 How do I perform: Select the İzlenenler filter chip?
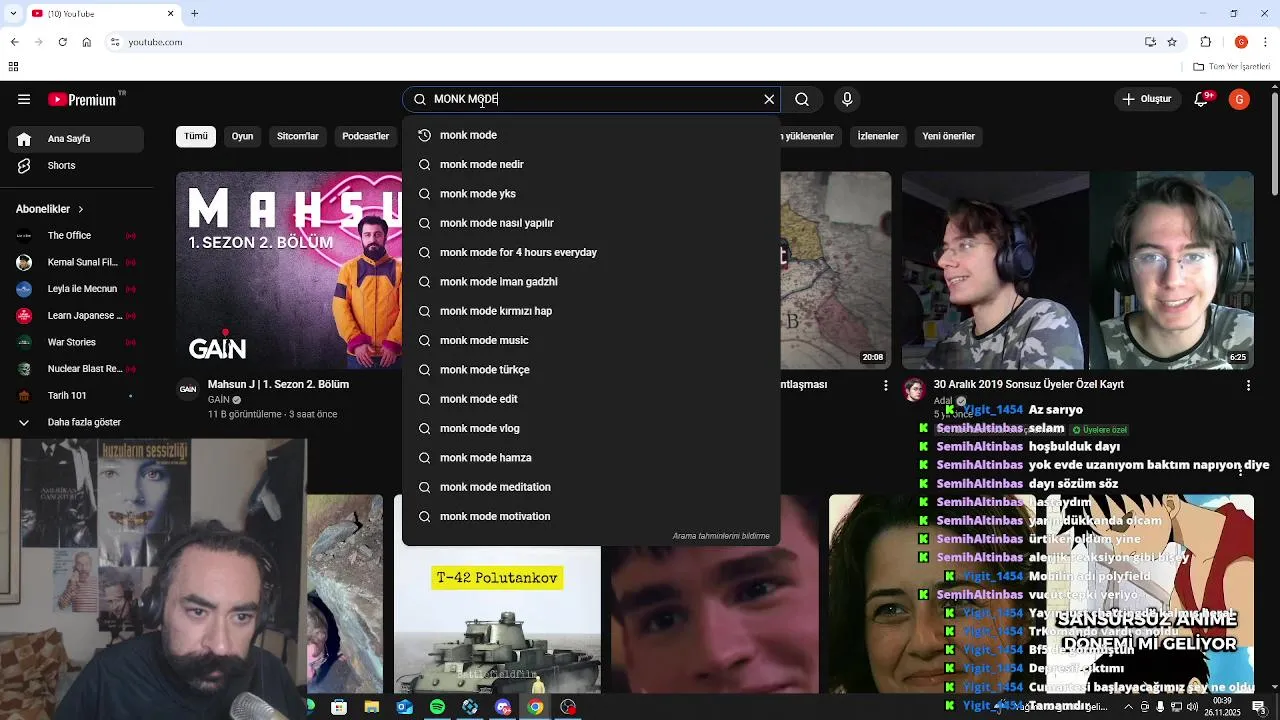[x=878, y=136]
